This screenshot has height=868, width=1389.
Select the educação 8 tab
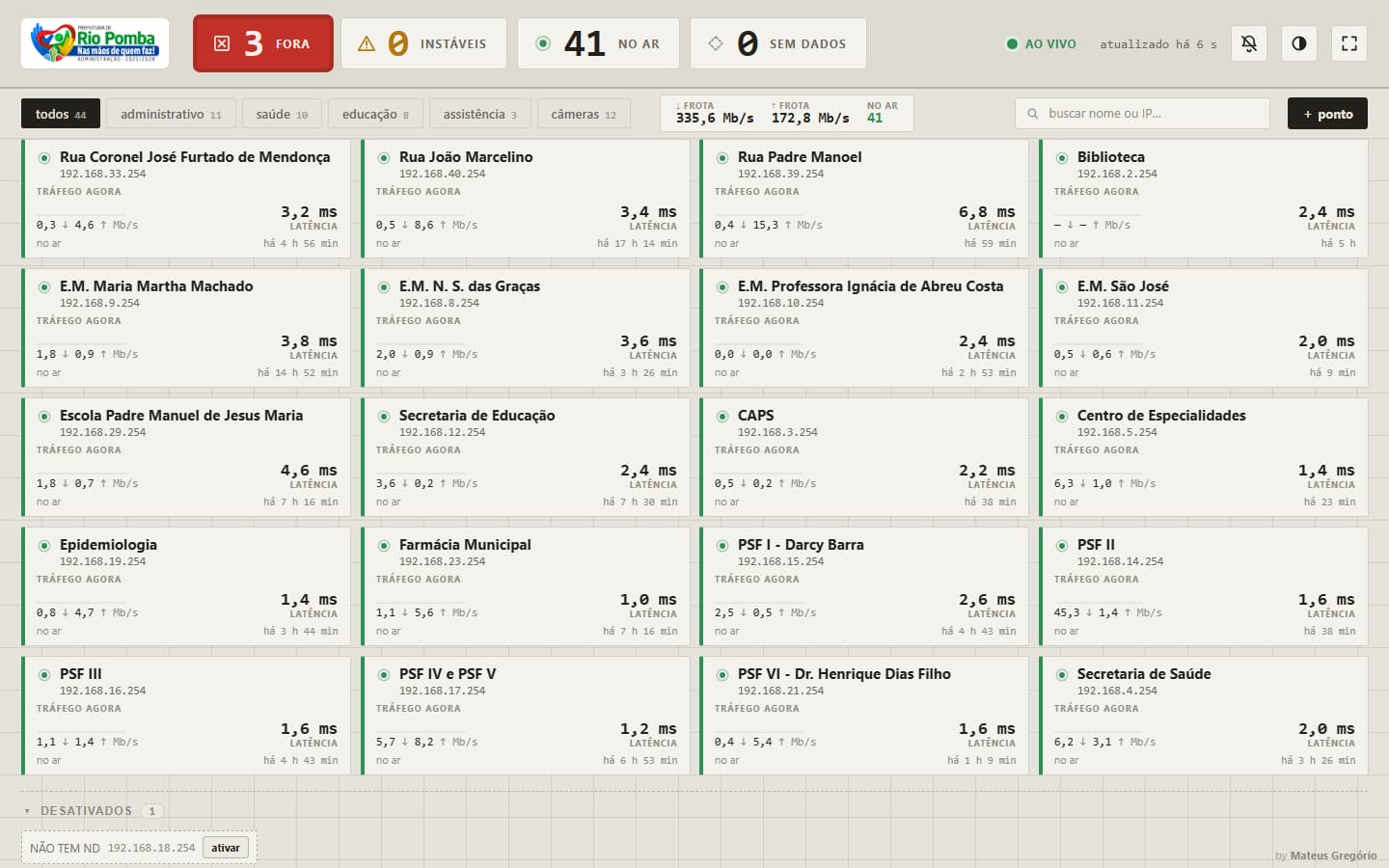(x=375, y=114)
